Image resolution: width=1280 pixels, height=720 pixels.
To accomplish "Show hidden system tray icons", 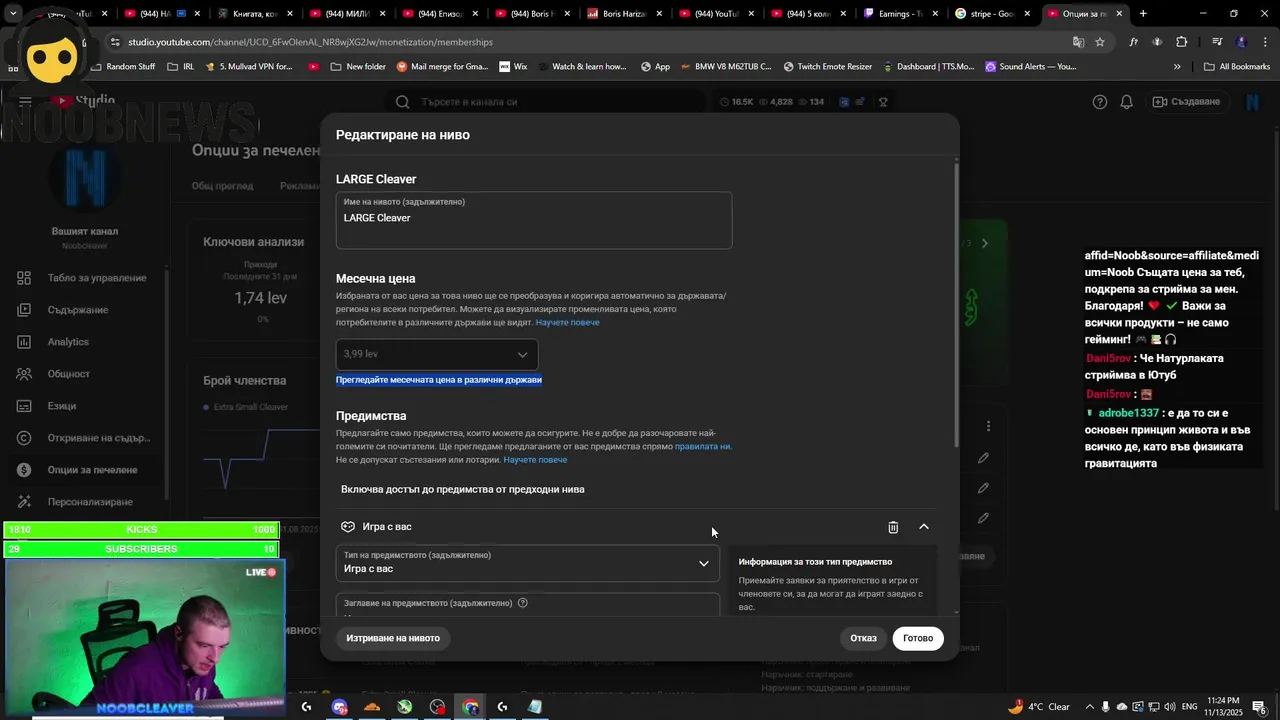I will coord(1090,707).
